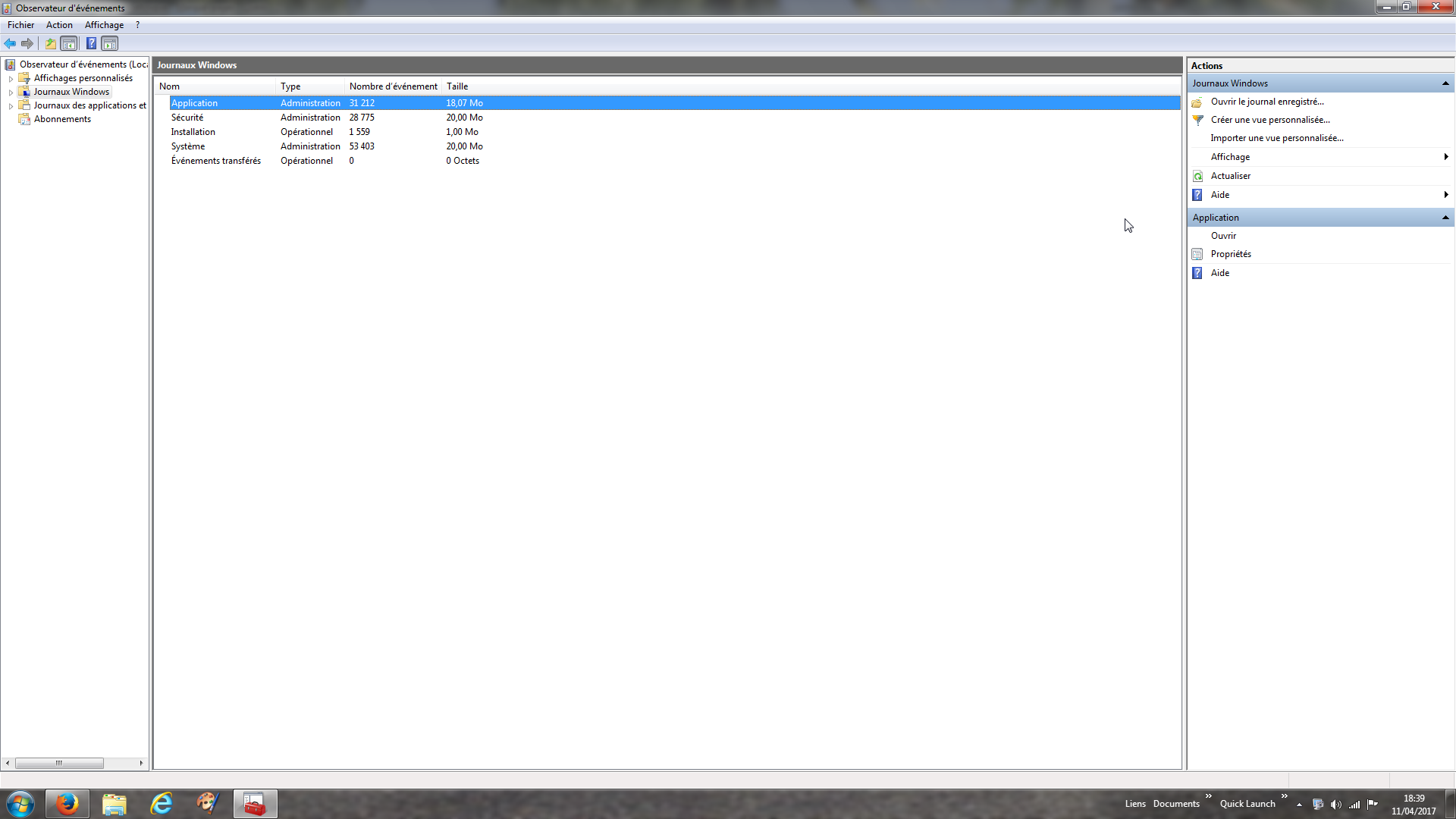The width and height of the screenshot is (1456, 819).
Task: Click Ouvrir le journal enregistré link
Action: coord(1267,102)
